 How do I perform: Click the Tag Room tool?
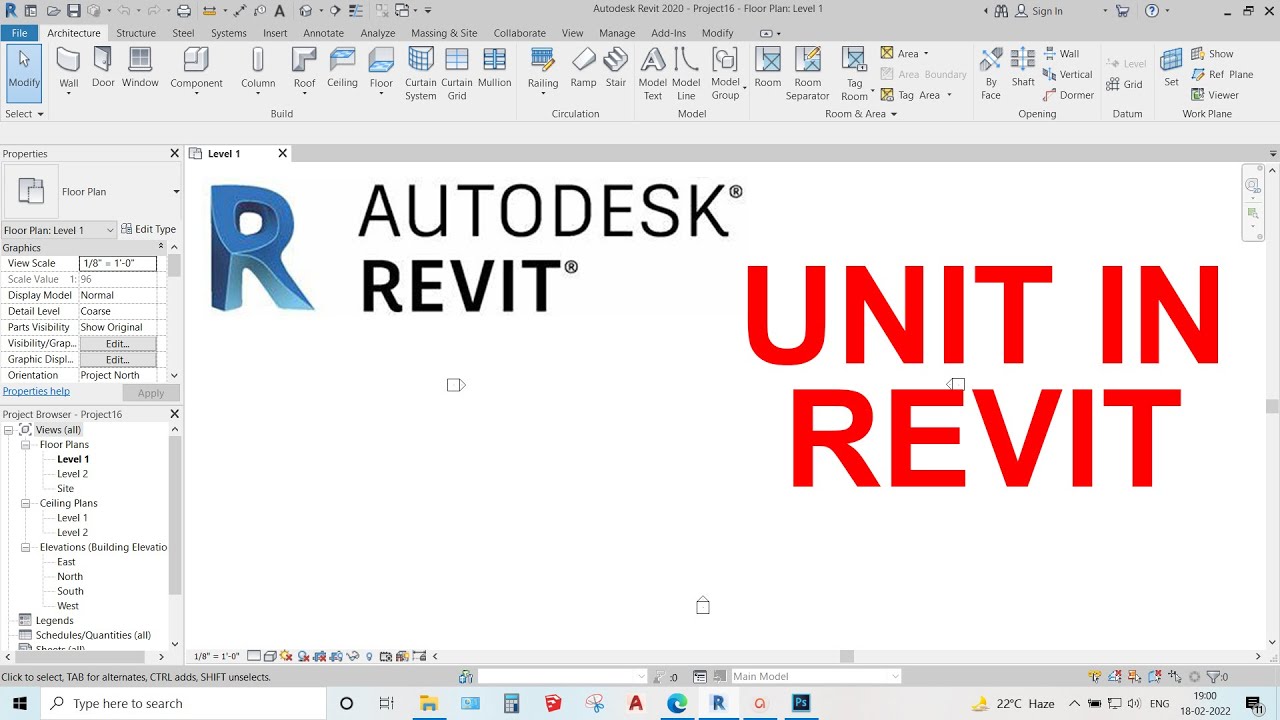tap(855, 74)
